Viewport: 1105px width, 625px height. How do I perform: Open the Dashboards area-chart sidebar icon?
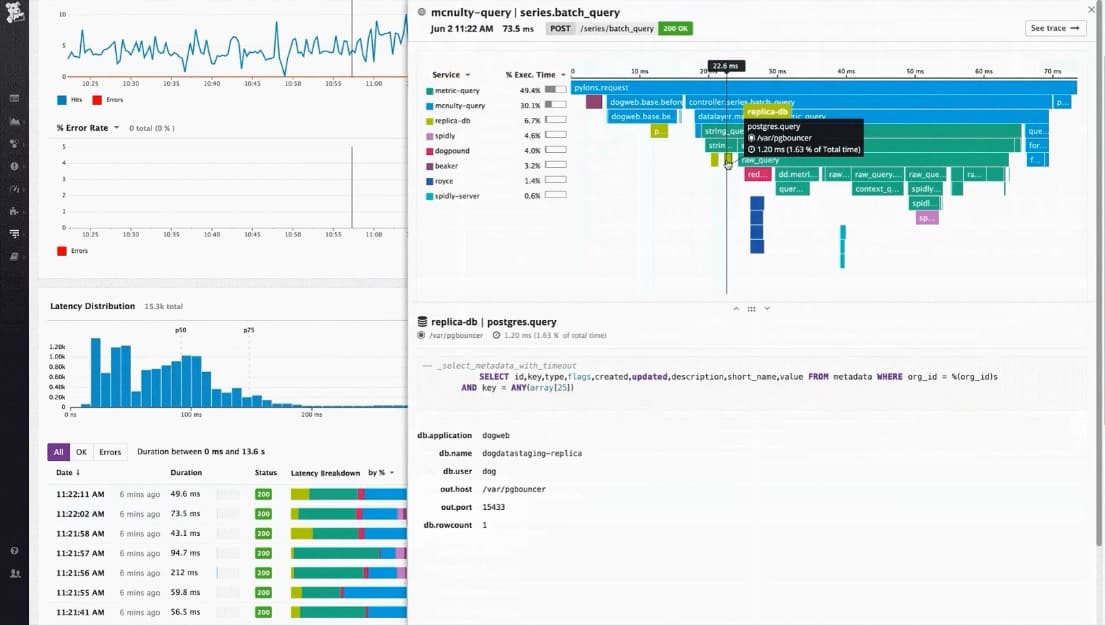pyautogui.click(x=14, y=121)
